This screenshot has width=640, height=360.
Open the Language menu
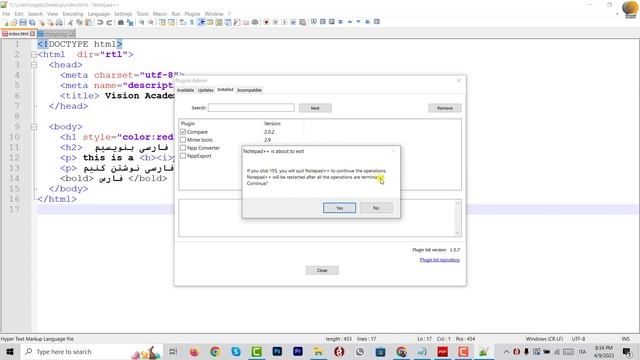pyautogui.click(x=98, y=14)
